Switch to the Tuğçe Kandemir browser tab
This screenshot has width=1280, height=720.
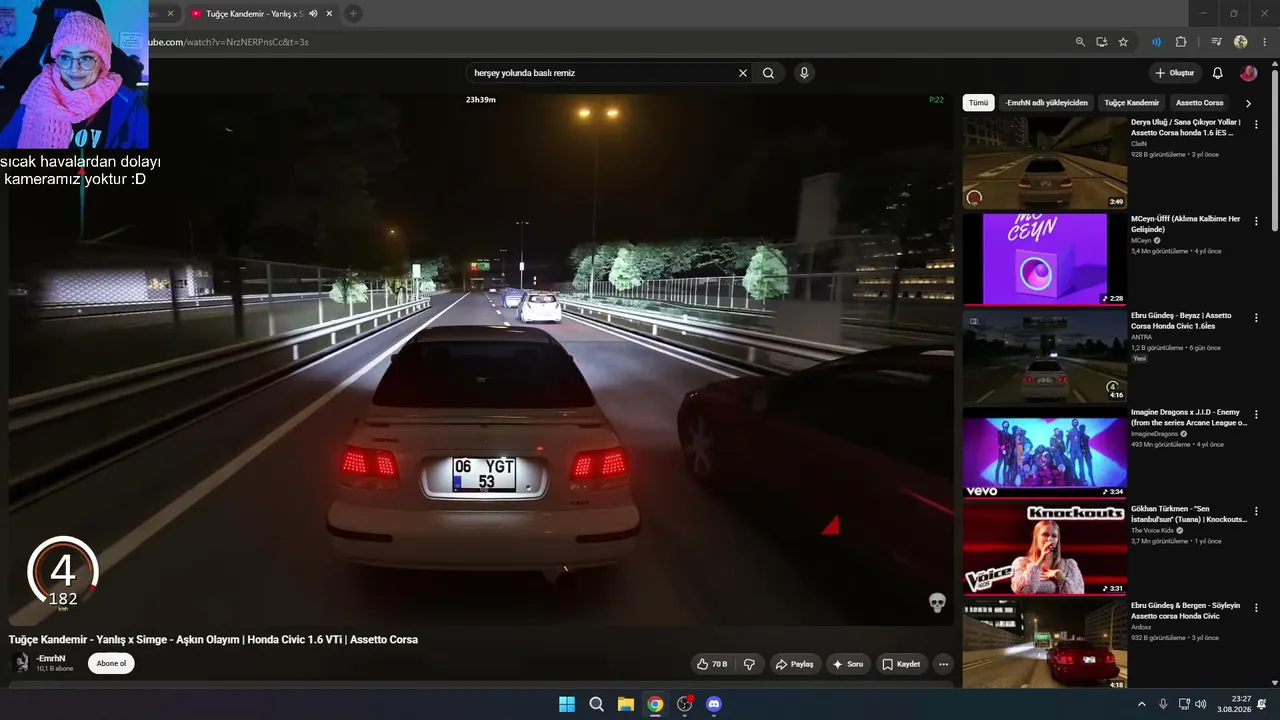(x=254, y=14)
